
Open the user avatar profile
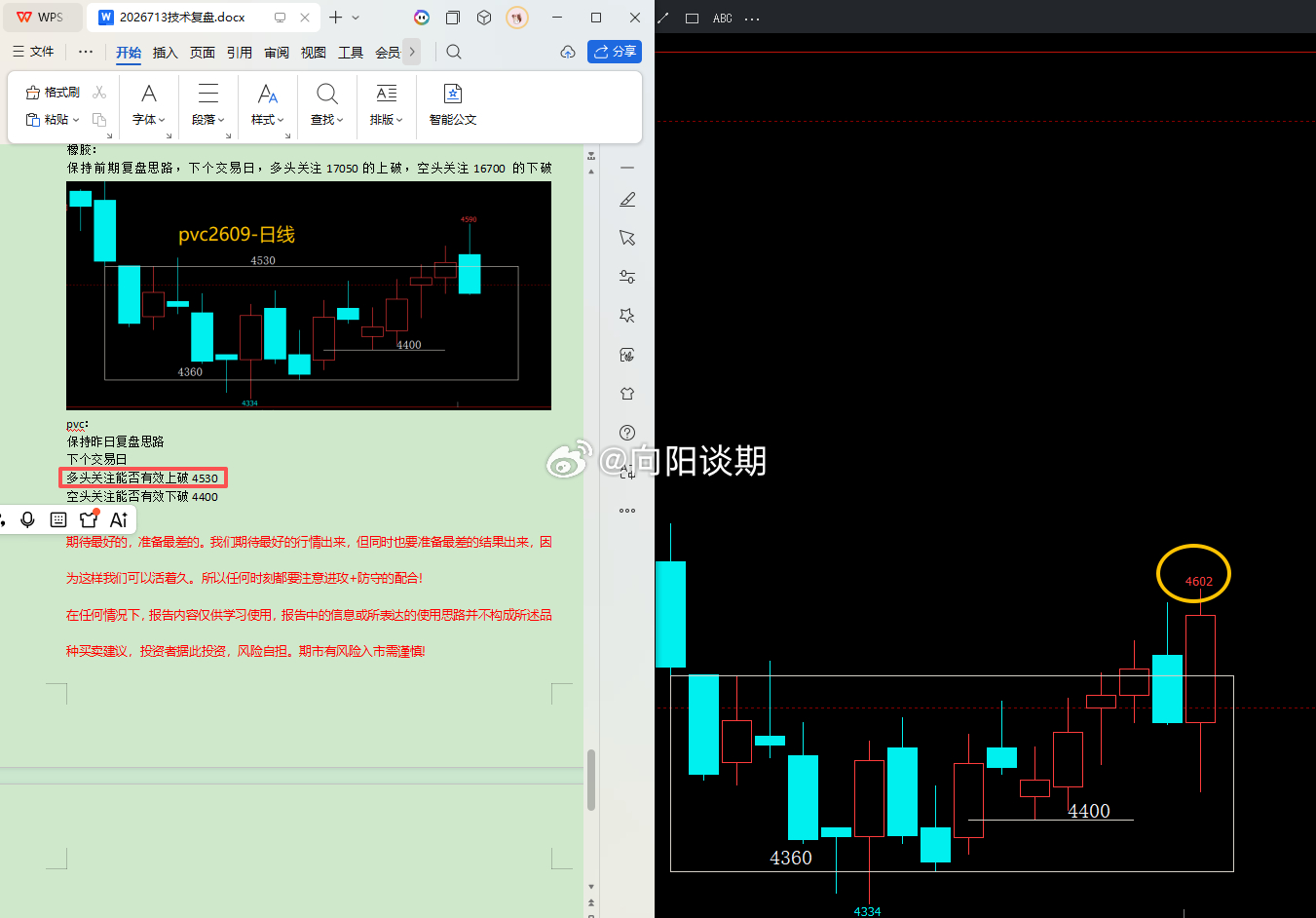(517, 18)
